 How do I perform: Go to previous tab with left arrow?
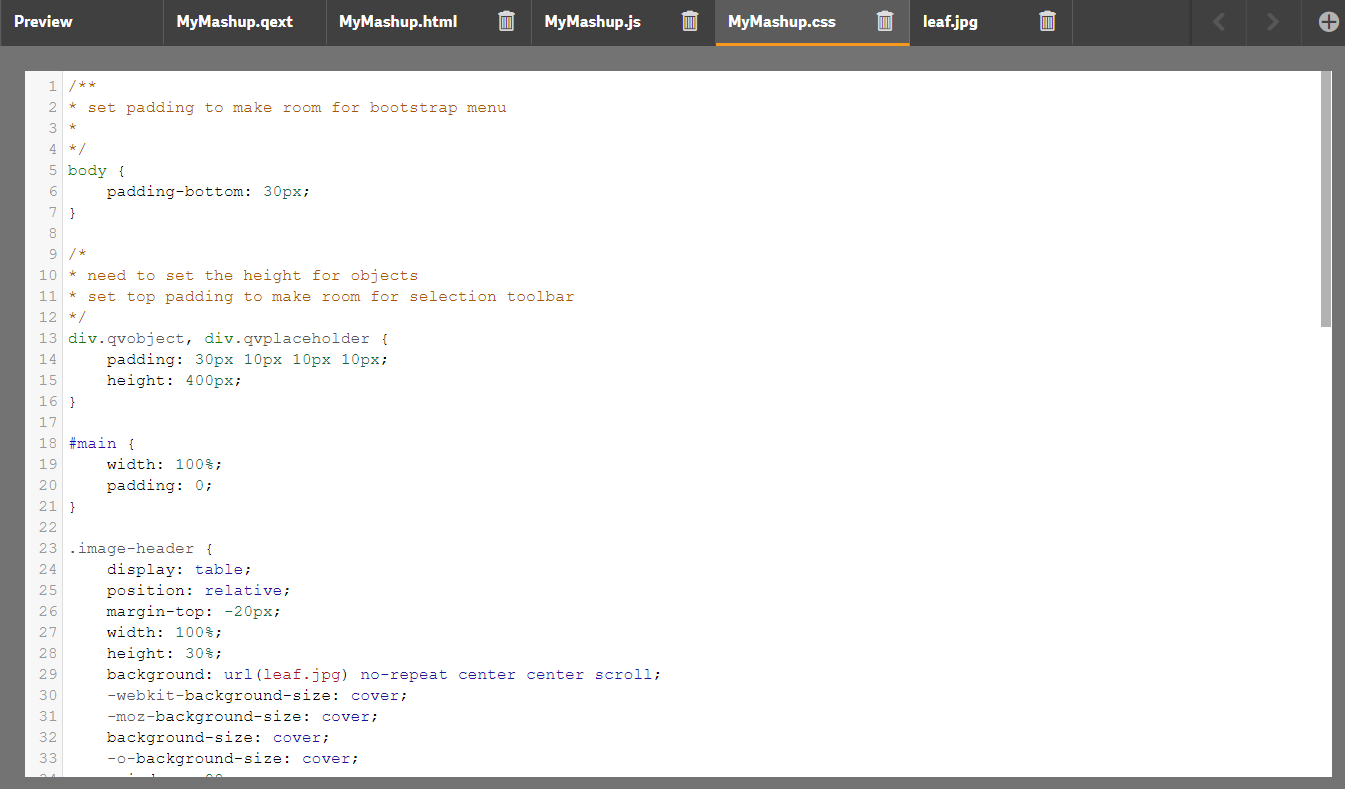click(x=1219, y=22)
